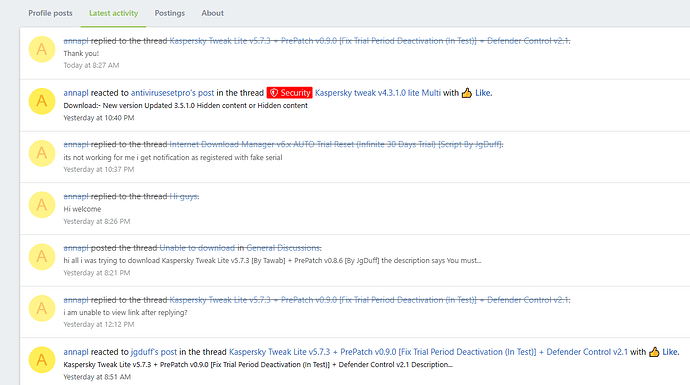Screen dimensions: 690x385
Task: Open the About tab
Action: coord(213,13)
